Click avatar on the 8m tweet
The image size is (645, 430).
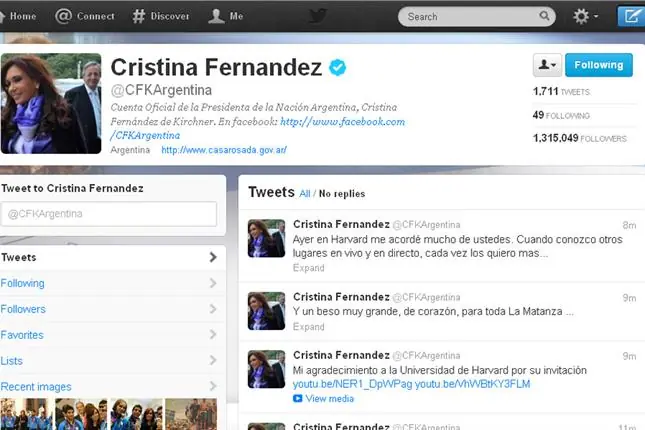pos(266,238)
